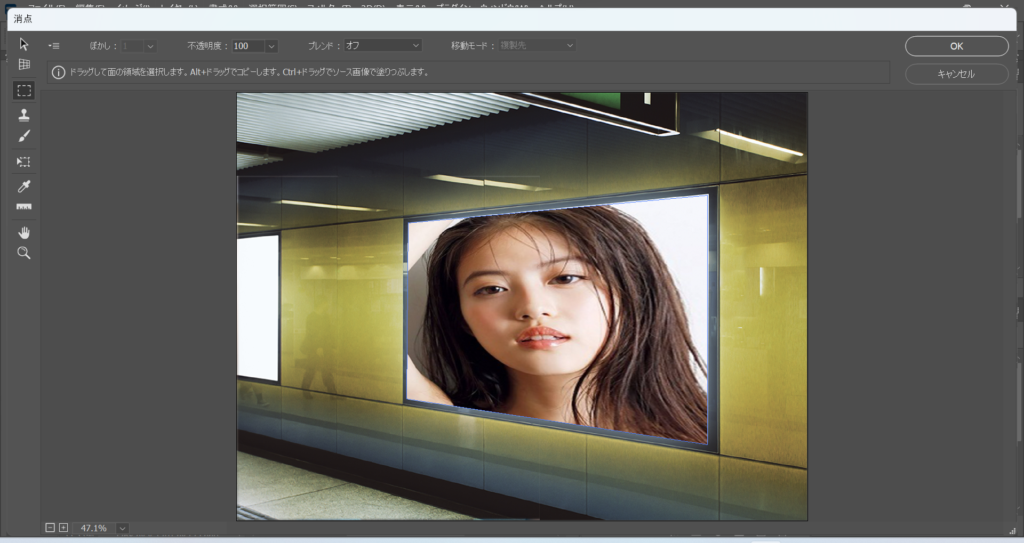
Task: Select the Eyedropper tool
Action: (24, 187)
